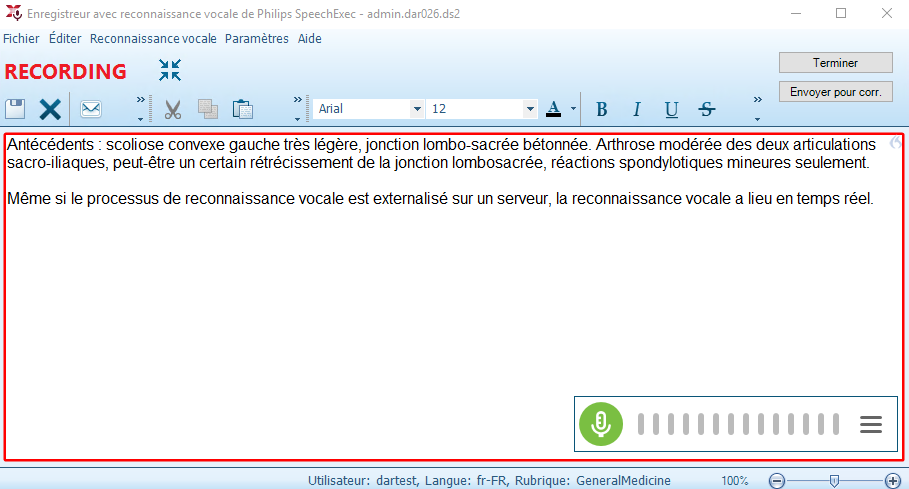Click the Envoyer pour corr. button
The height and width of the screenshot is (489, 909).
pyautogui.click(x=835, y=91)
